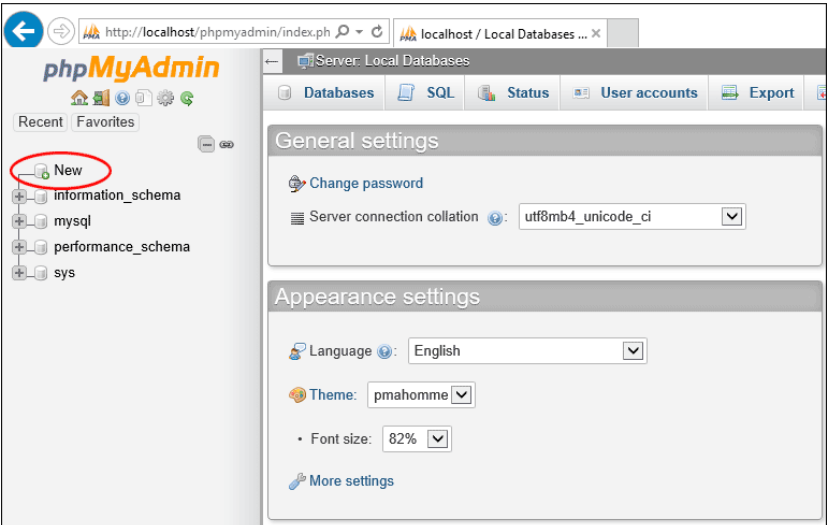Click the New database cylinder icon

[42, 171]
